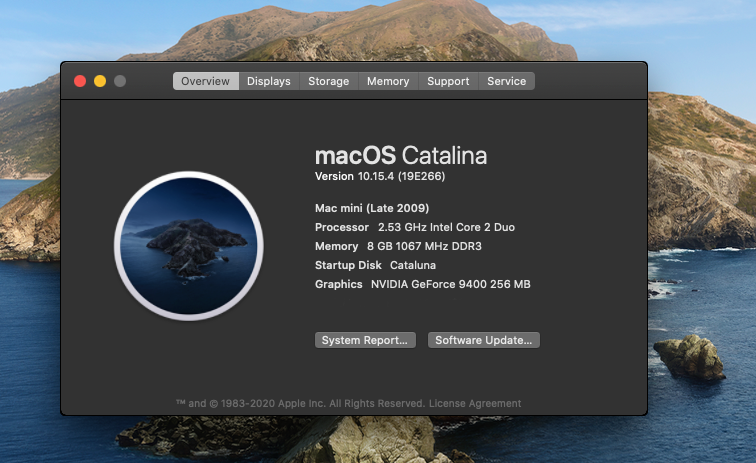This screenshot has width=756, height=463.
Task: Click the 2.53 GHz Intel Core 2 Duo value
Action: pyautogui.click(x=446, y=227)
